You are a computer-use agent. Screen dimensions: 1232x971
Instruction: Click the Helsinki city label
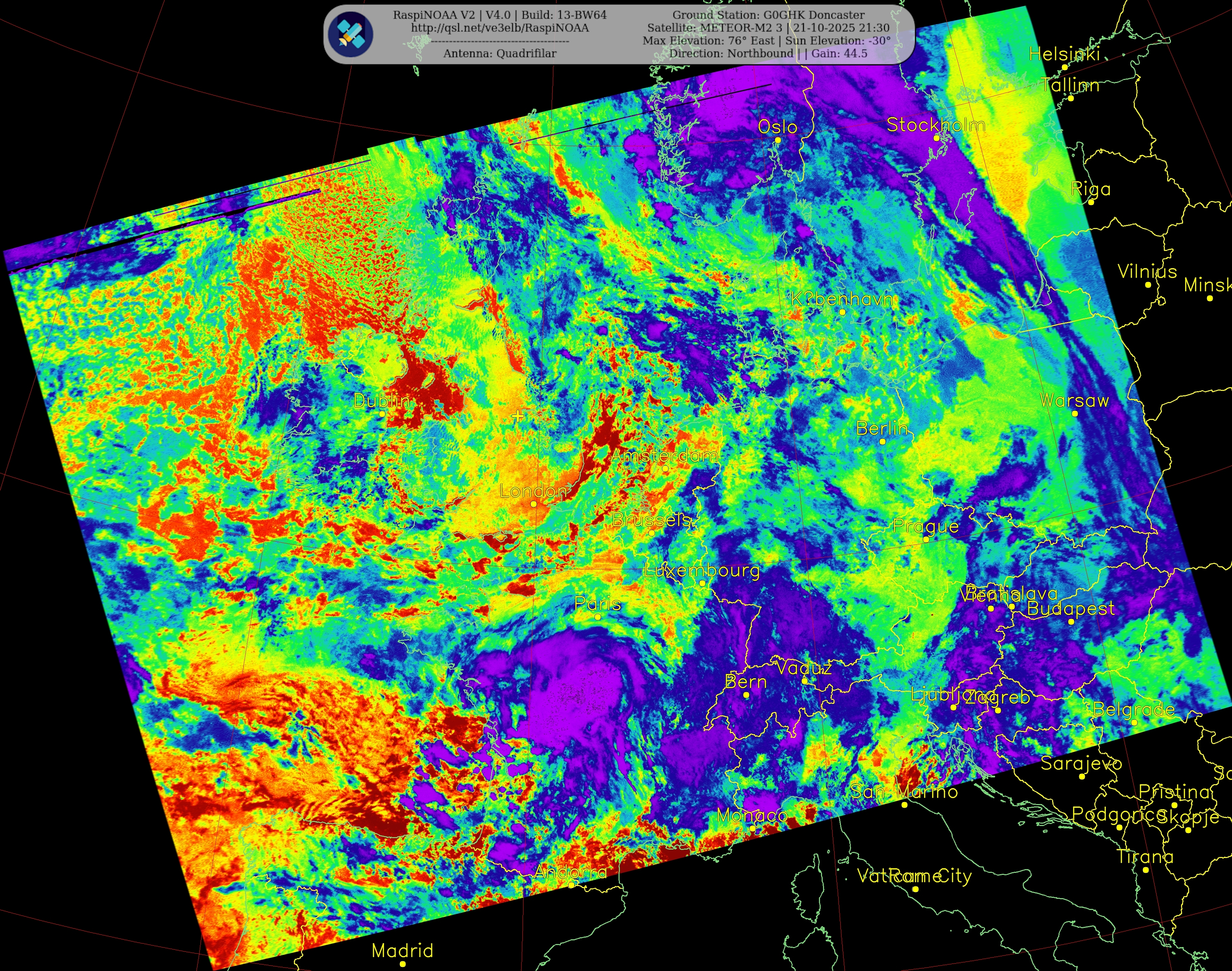pyautogui.click(x=1065, y=54)
